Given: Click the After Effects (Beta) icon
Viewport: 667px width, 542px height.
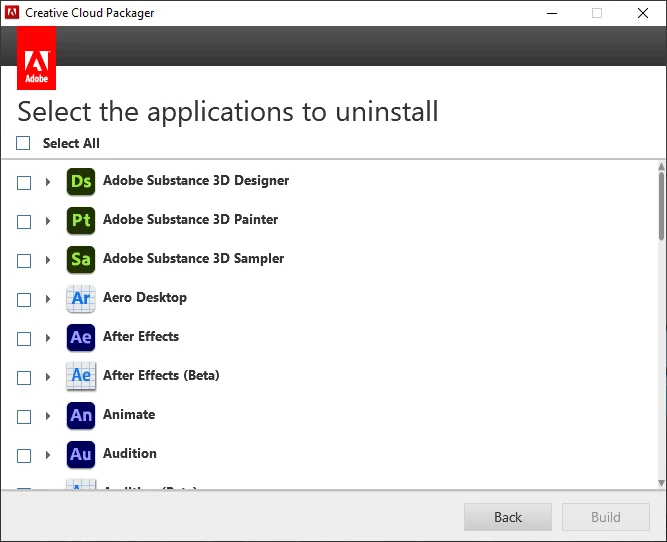Looking at the screenshot, I should point(81,377).
